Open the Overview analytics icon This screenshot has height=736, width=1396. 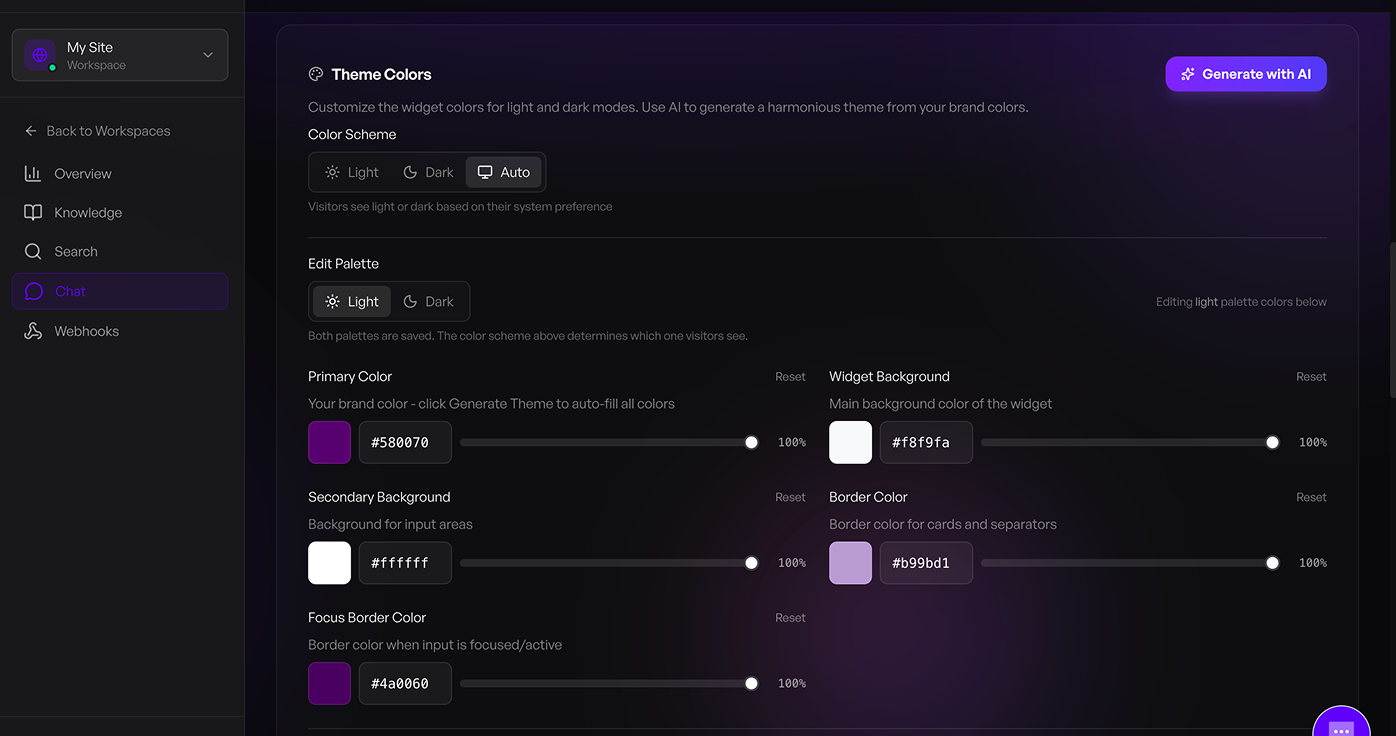coord(34,173)
